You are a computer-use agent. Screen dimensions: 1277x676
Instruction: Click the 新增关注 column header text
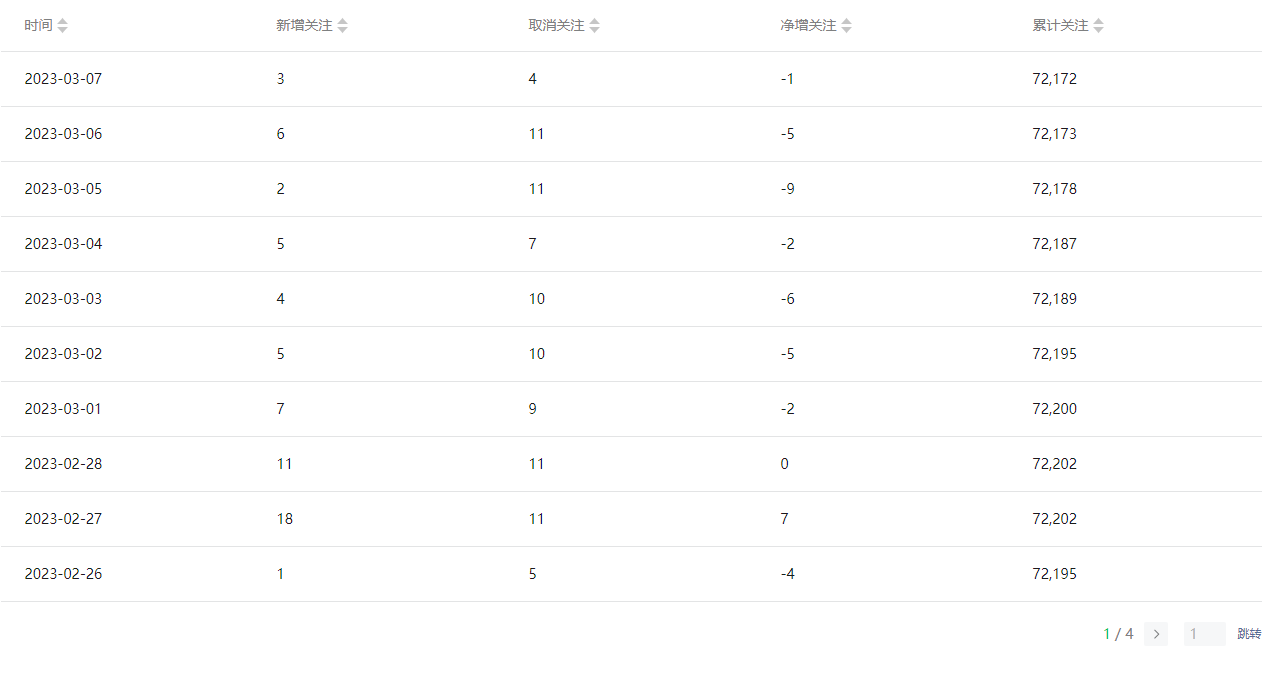pyautogui.click(x=304, y=26)
